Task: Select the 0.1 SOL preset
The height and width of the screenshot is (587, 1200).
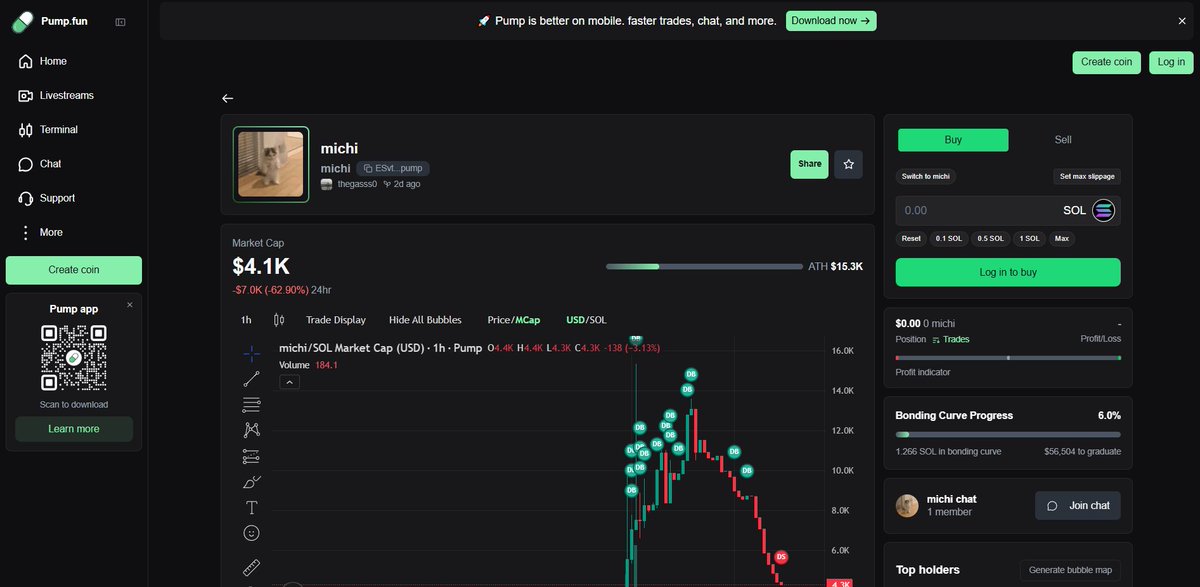Action: 949,239
